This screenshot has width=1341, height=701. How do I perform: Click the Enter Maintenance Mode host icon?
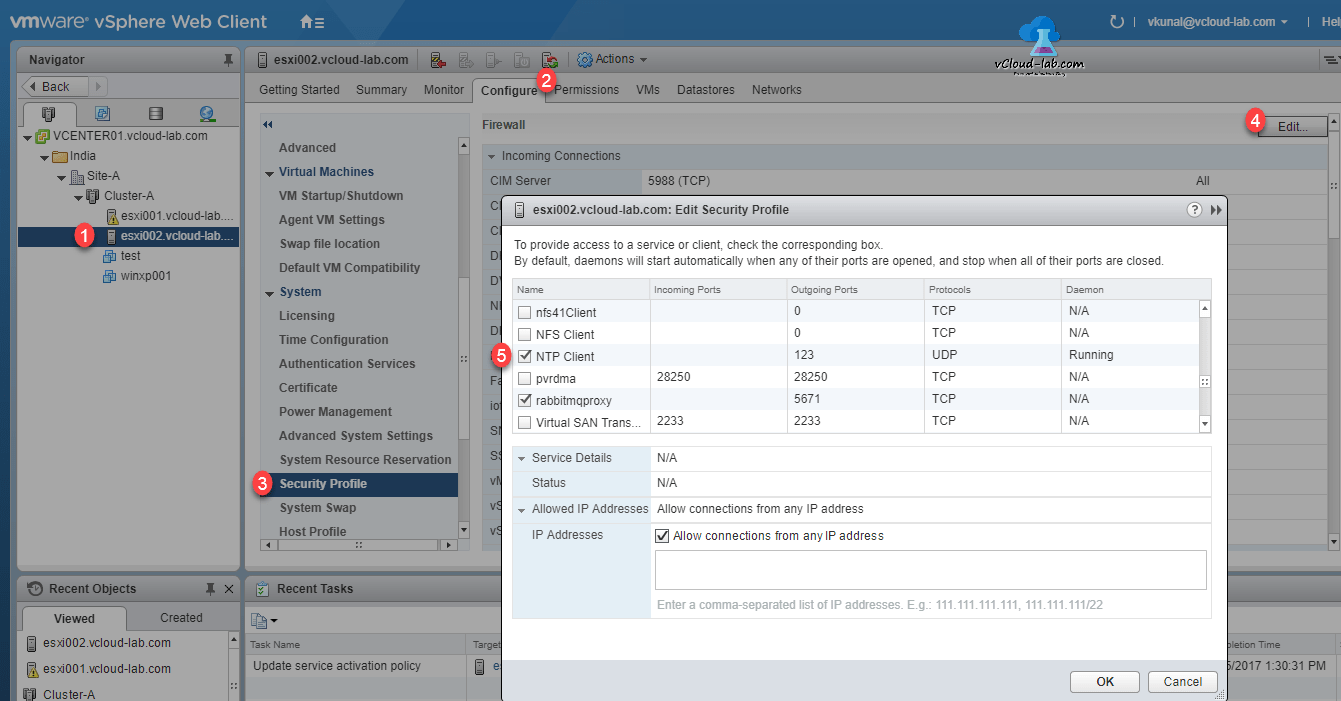(438, 59)
